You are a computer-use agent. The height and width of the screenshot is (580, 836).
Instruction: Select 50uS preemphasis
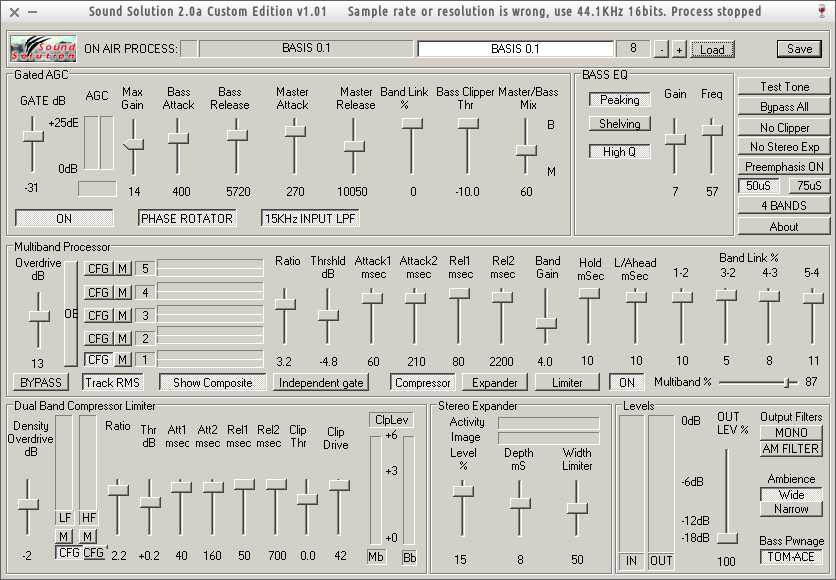(758, 186)
